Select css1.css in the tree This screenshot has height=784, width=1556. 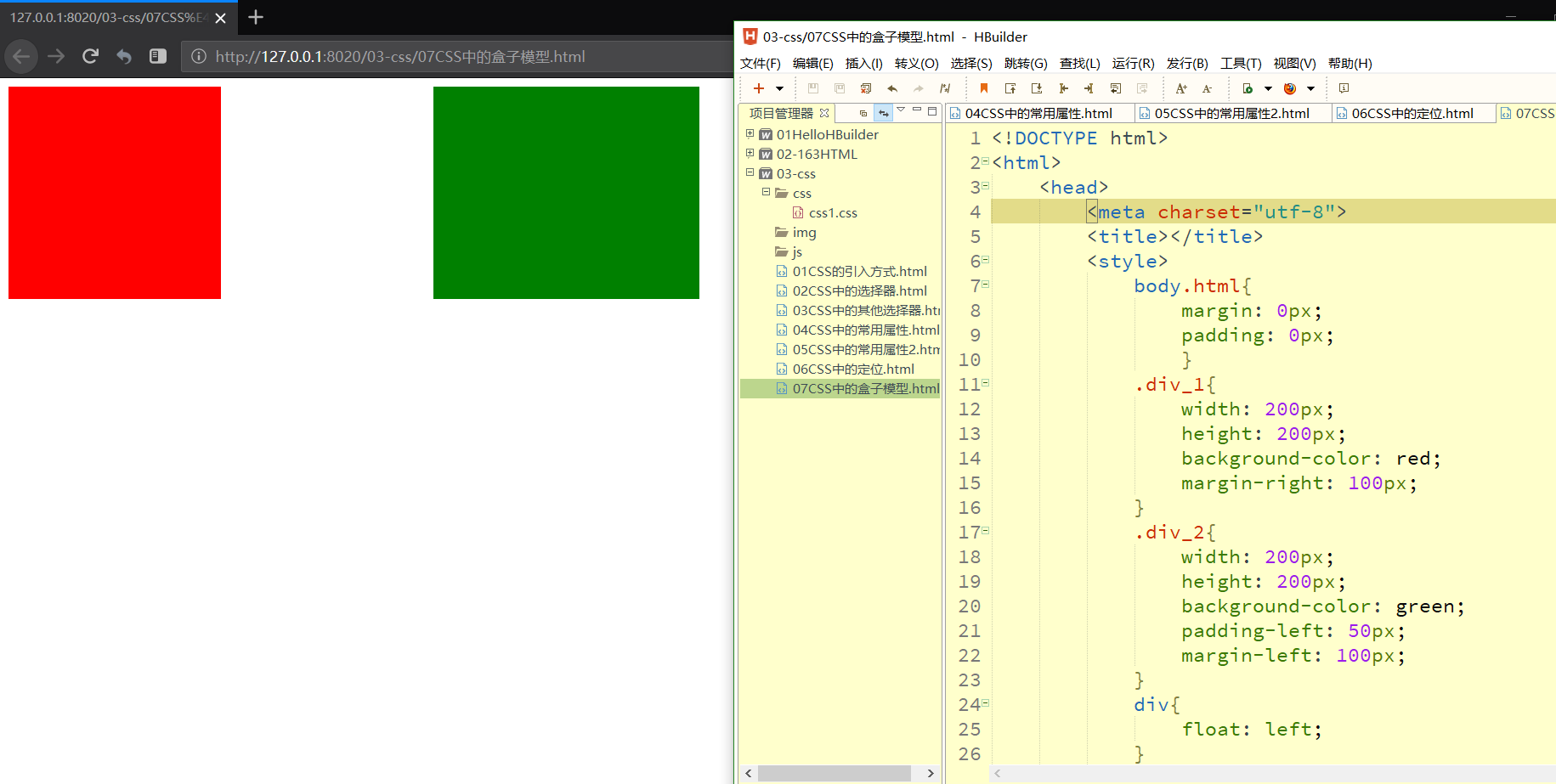pyautogui.click(x=833, y=213)
